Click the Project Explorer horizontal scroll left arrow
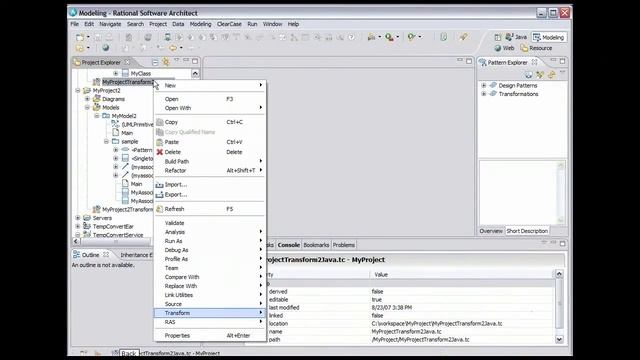The image size is (640, 360). (x=76, y=242)
